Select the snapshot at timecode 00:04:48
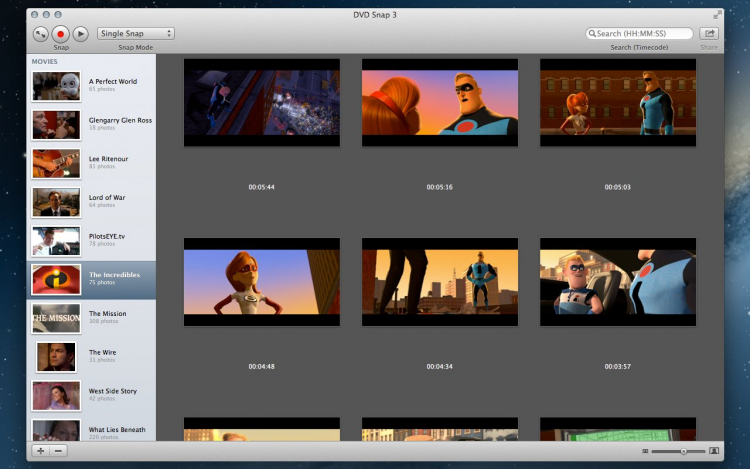This screenshot has height=469, width=750. [x=261, y=282]
